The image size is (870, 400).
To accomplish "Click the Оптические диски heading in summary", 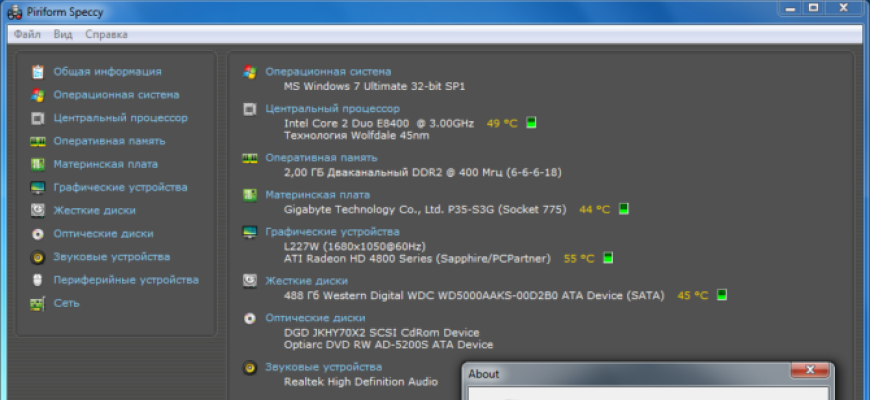I will click(315, 318).
